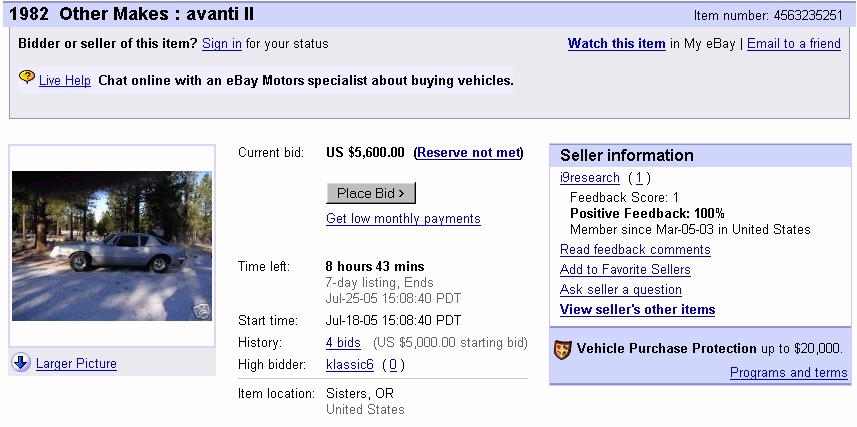Viewport: 857px width, 427px height.
Task: Open Get low monthly payments link
Action: click(403, 219)
